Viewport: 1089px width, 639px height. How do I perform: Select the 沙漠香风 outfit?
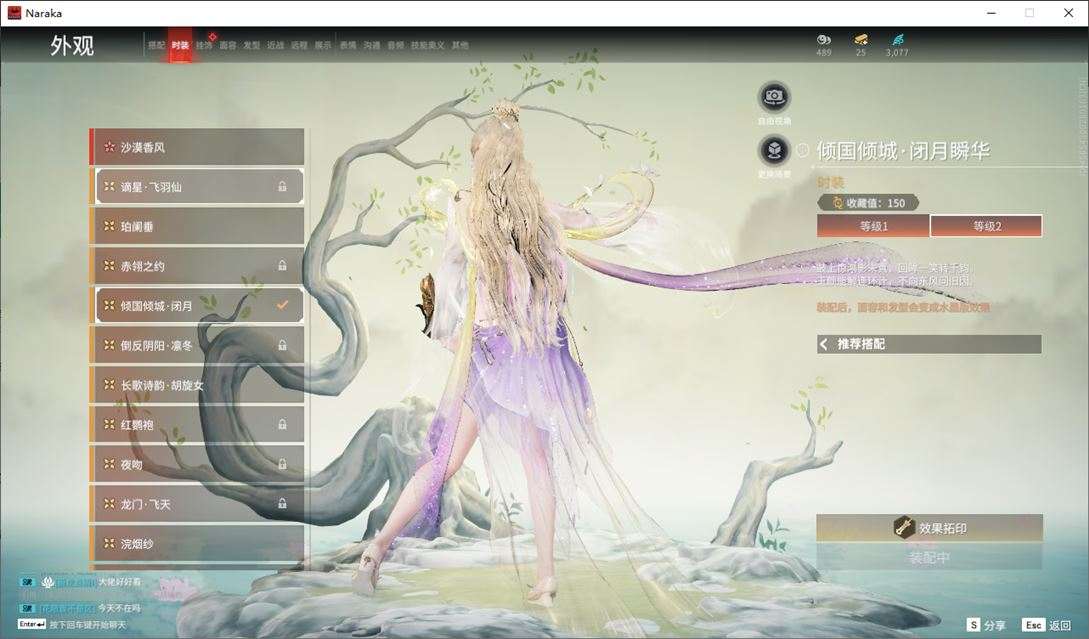[x=197, y=147]
